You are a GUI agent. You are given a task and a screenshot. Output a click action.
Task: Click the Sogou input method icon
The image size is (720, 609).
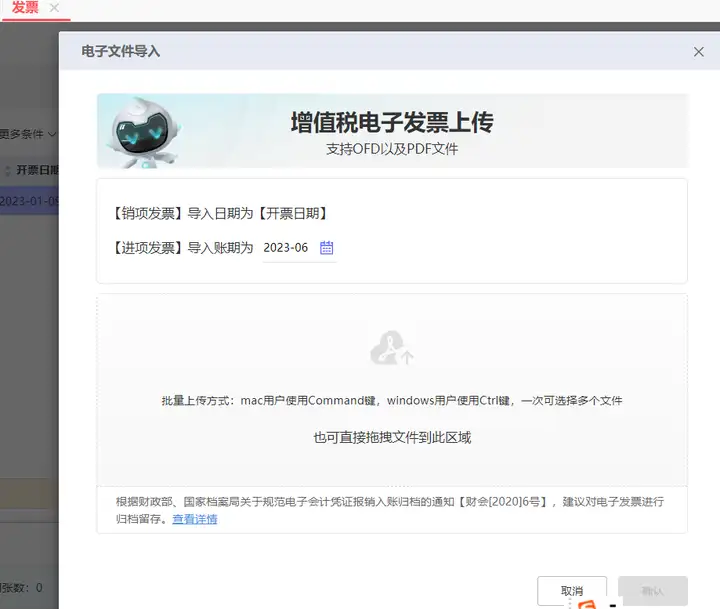[x=587, y=604]
